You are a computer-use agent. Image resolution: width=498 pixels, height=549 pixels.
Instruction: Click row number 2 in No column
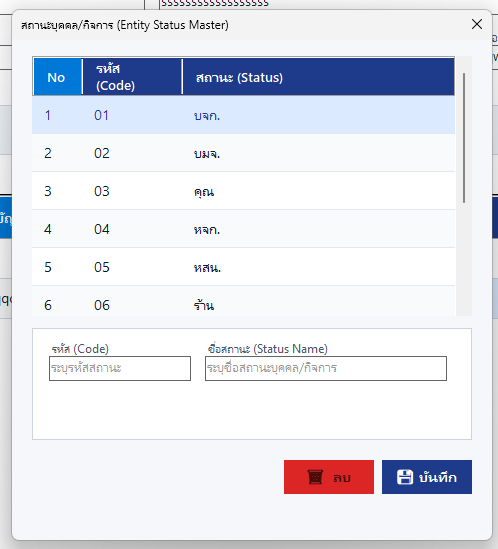(x=48, y=153)
